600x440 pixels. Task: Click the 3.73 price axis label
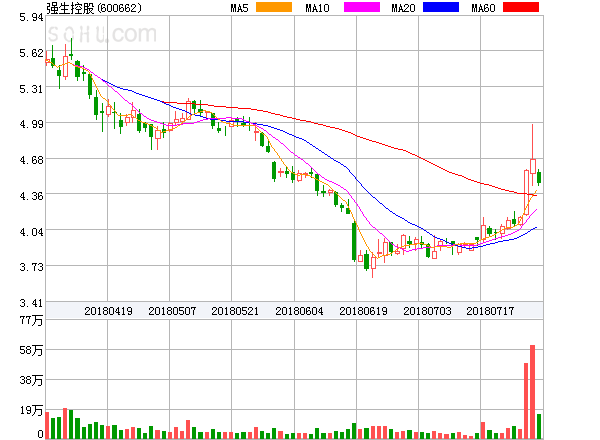(x=31, y=267)
